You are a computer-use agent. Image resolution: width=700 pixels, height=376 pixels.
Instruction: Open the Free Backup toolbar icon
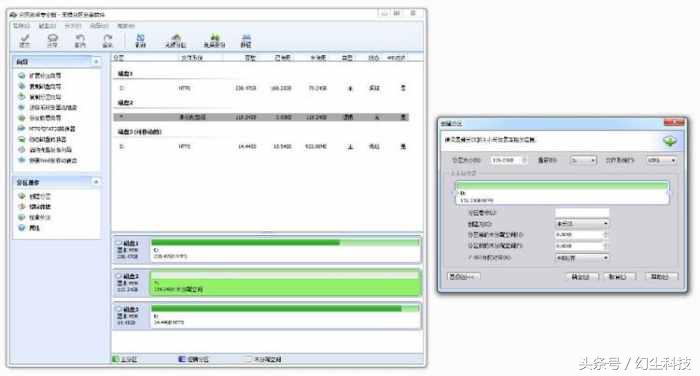click(x=214, y=41)
